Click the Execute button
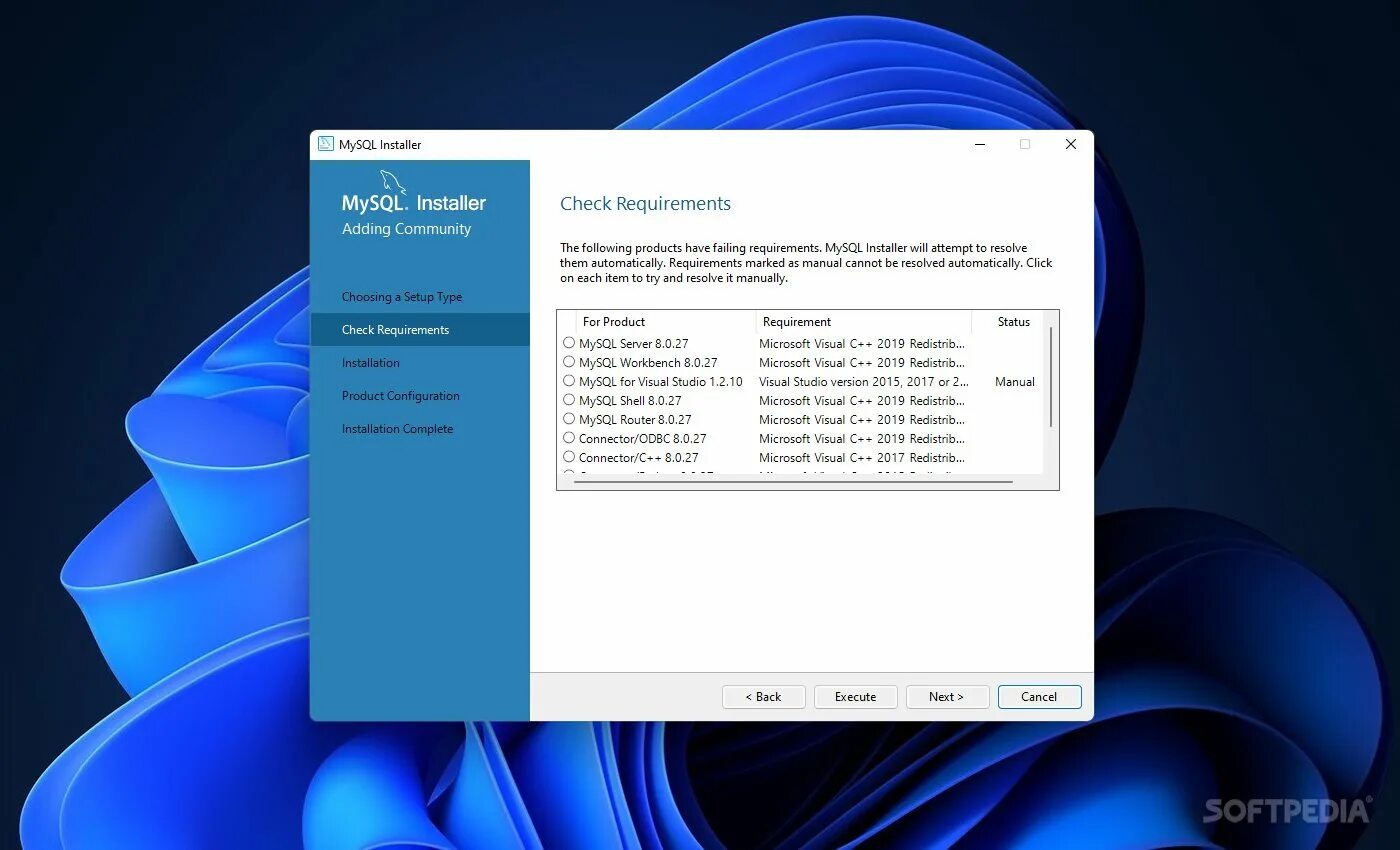The image size is (1400, 850). (856, 697)
